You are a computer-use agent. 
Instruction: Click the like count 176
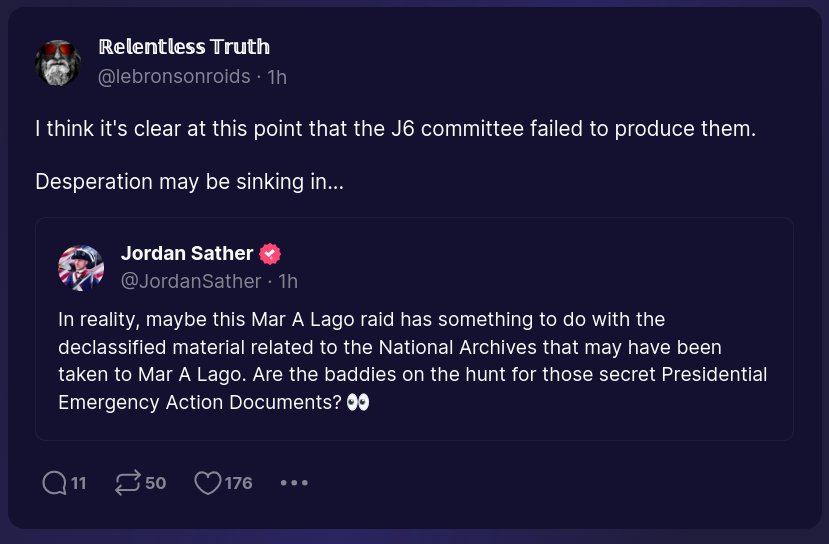click(x=238, y=483)
